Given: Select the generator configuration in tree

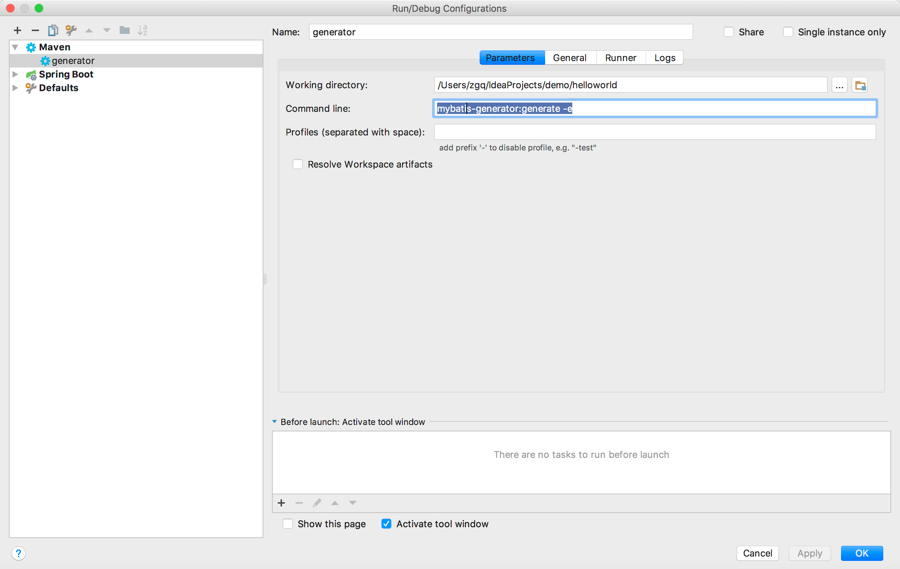Looking at the screenshot, I should 73,61.
